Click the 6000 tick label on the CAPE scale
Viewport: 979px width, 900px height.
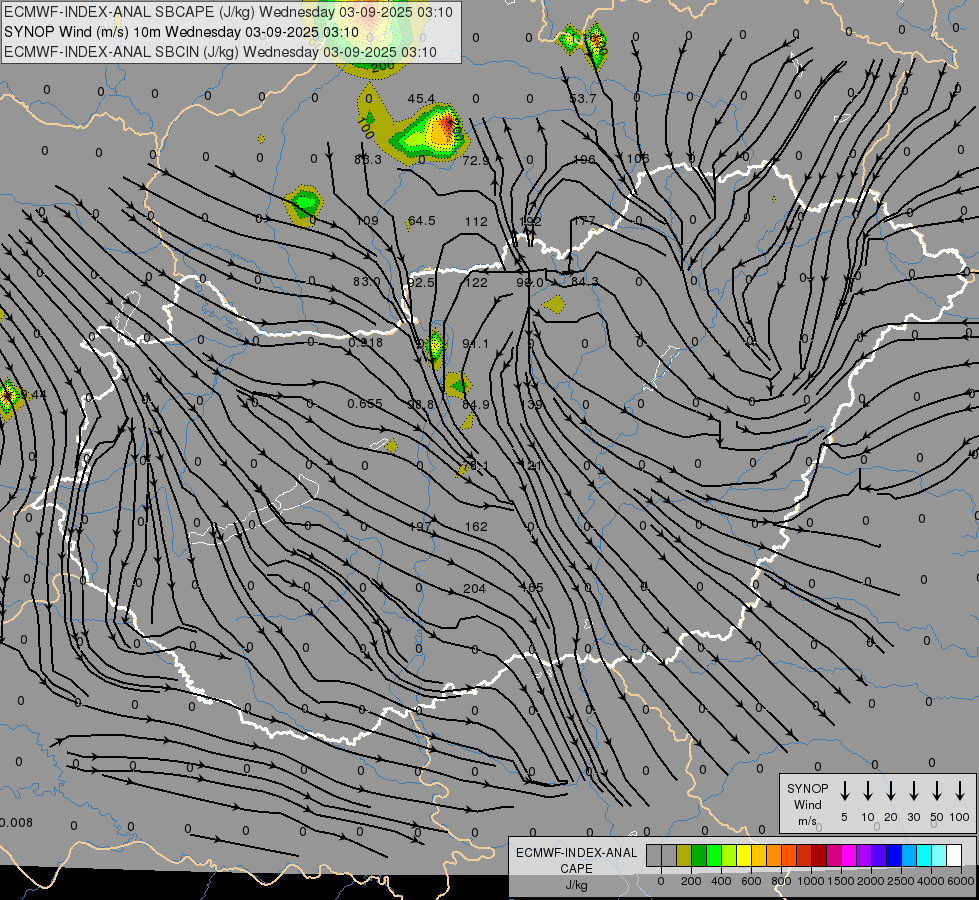tap(961, 881)
